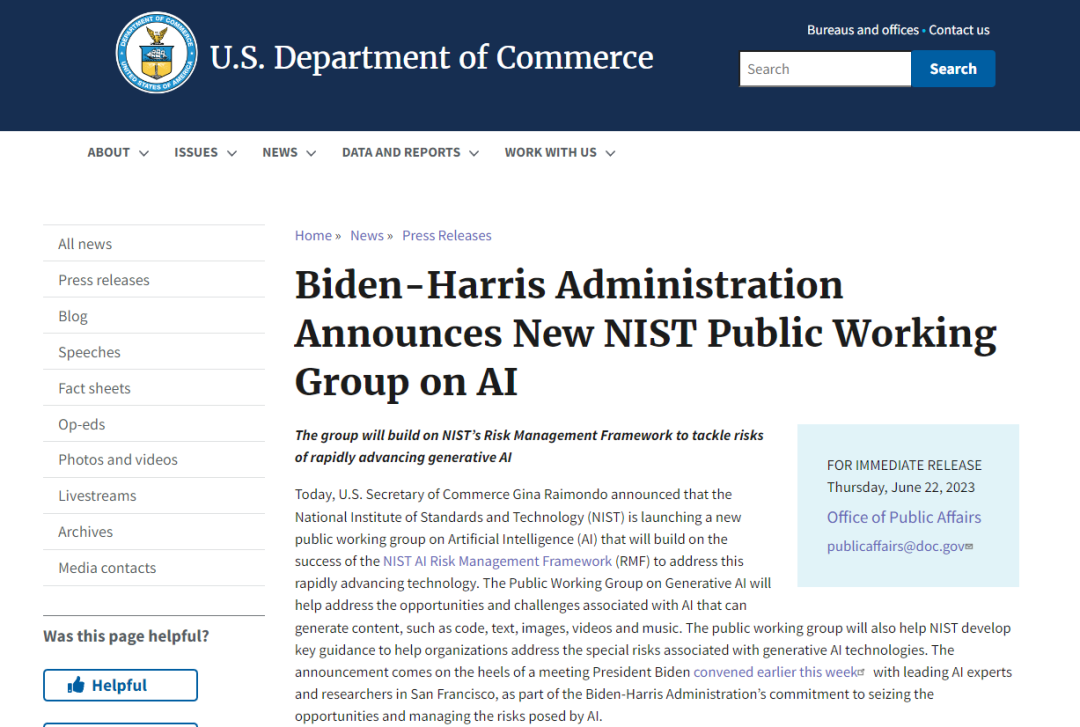
Task: Expand the NEWS menu chevron
Action: point(311,153)
